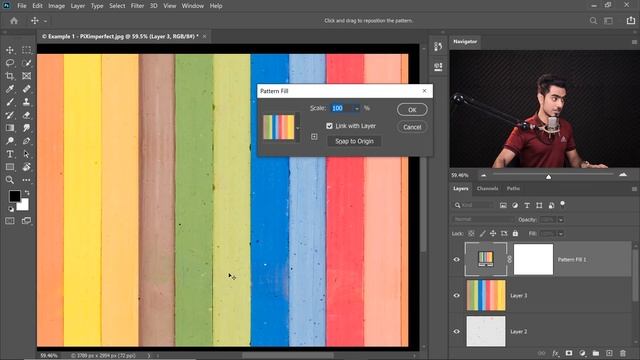Change the screen mode
Viewport: 640px width, 360px height.
[x=27, y=221]
